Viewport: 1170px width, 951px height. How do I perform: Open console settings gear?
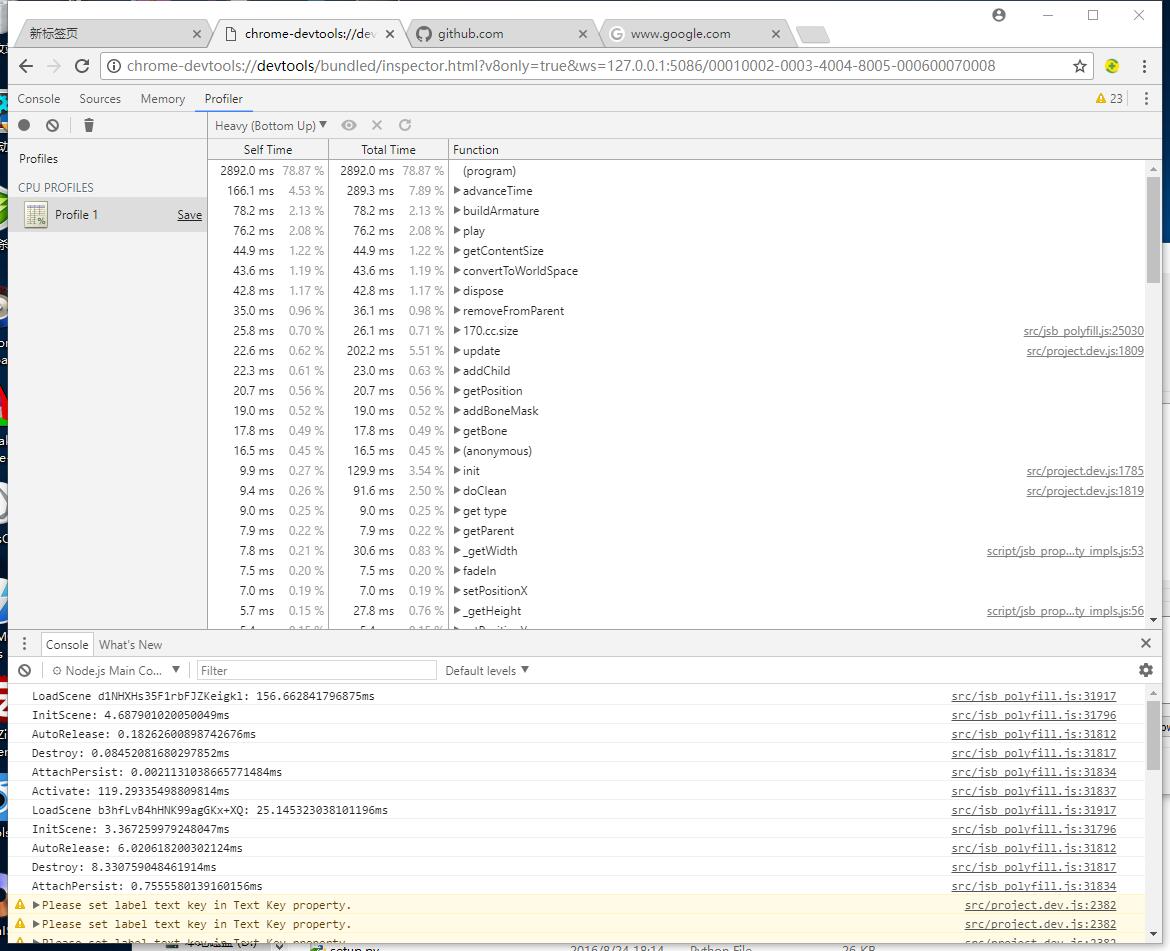point(1146,670)
